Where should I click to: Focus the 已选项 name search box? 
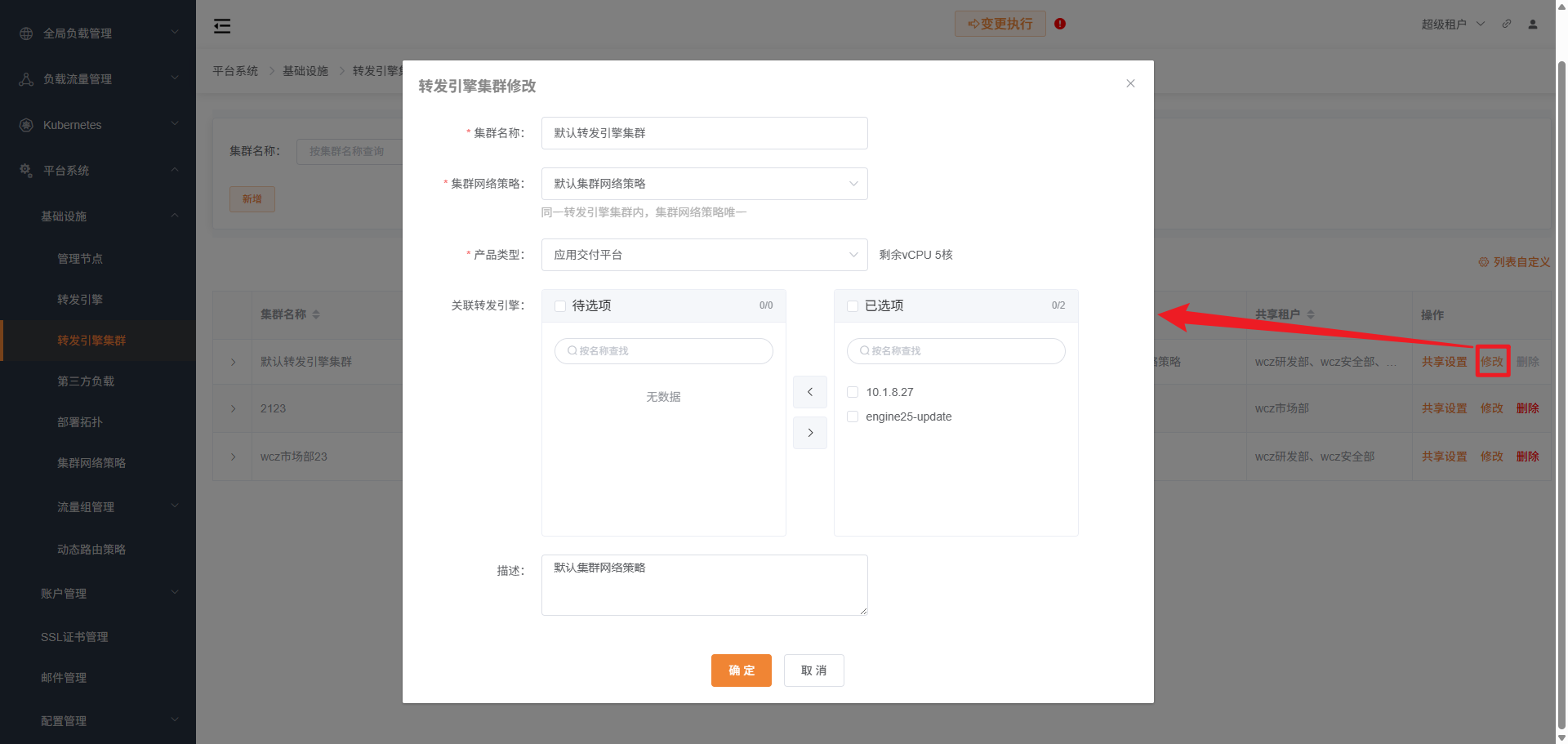click(955, 351)
